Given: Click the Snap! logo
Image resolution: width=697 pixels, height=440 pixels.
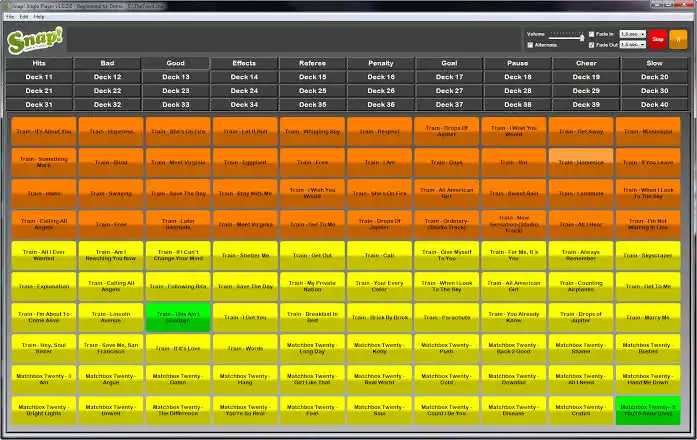Looking at the screenshot, I should (x=35, y=40).
